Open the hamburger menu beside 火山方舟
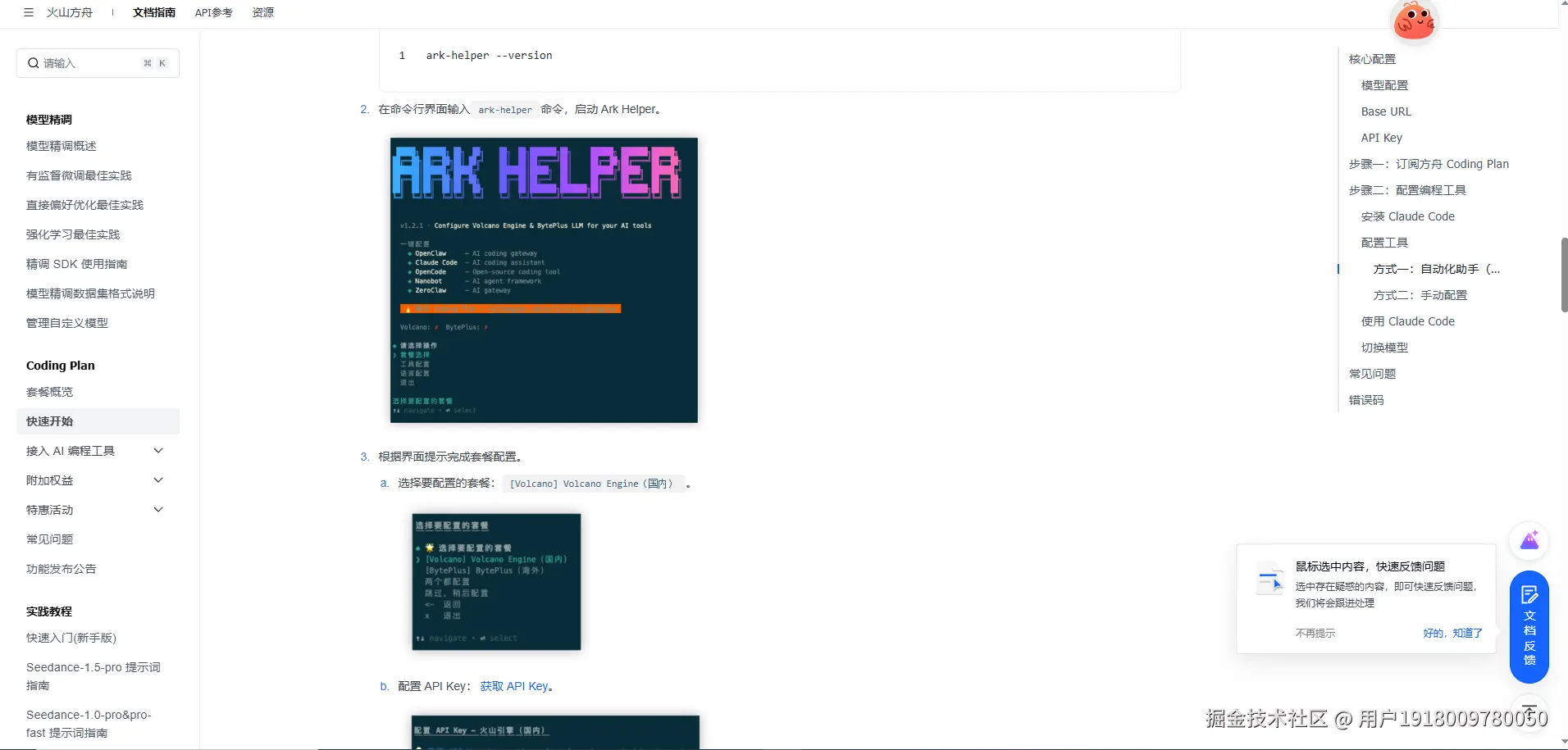This screenshot has height=750, width=1568. (x=29, y=12)
